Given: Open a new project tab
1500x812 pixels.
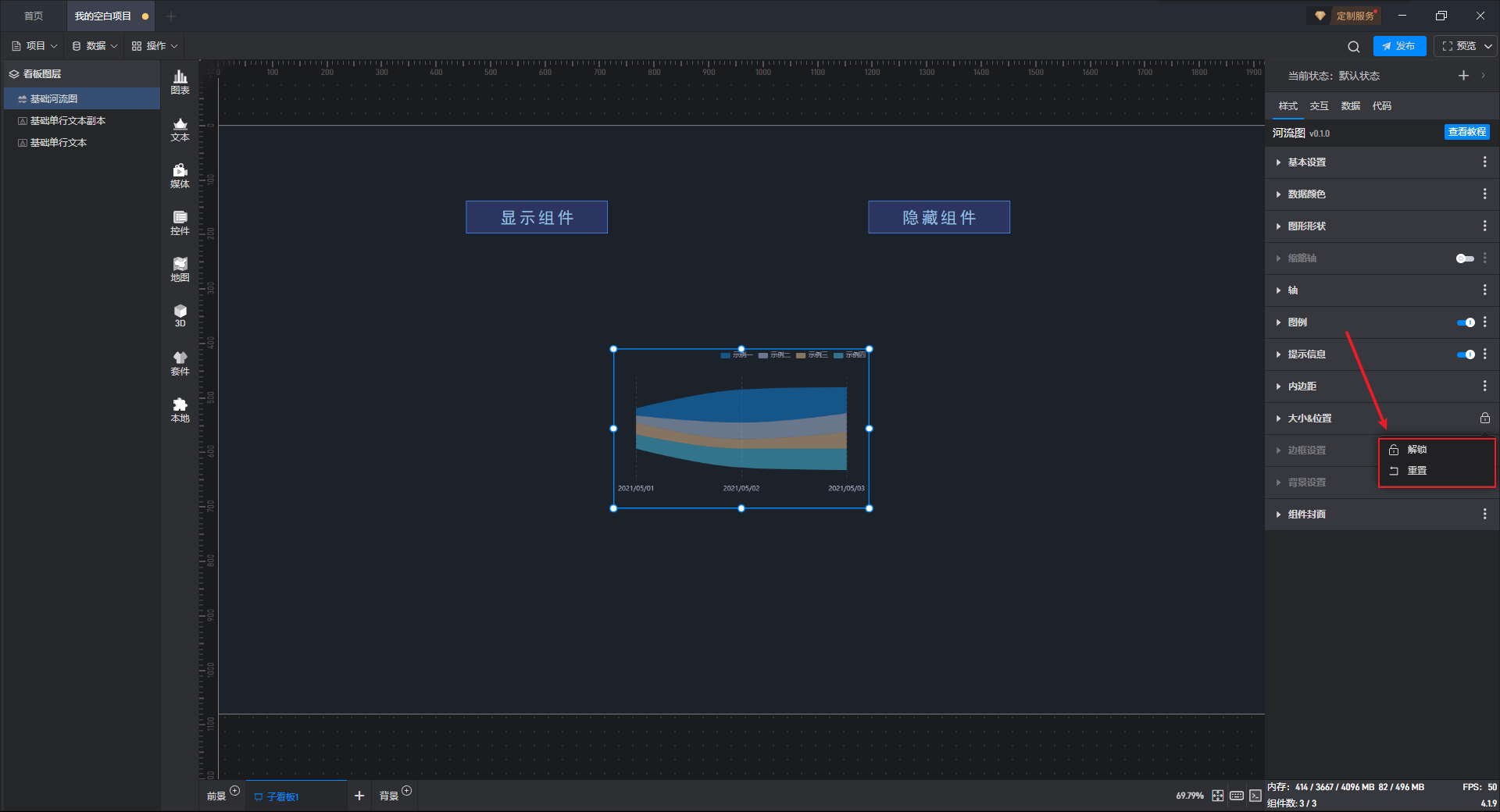Looking at the screenshot, I should [171, 16].
